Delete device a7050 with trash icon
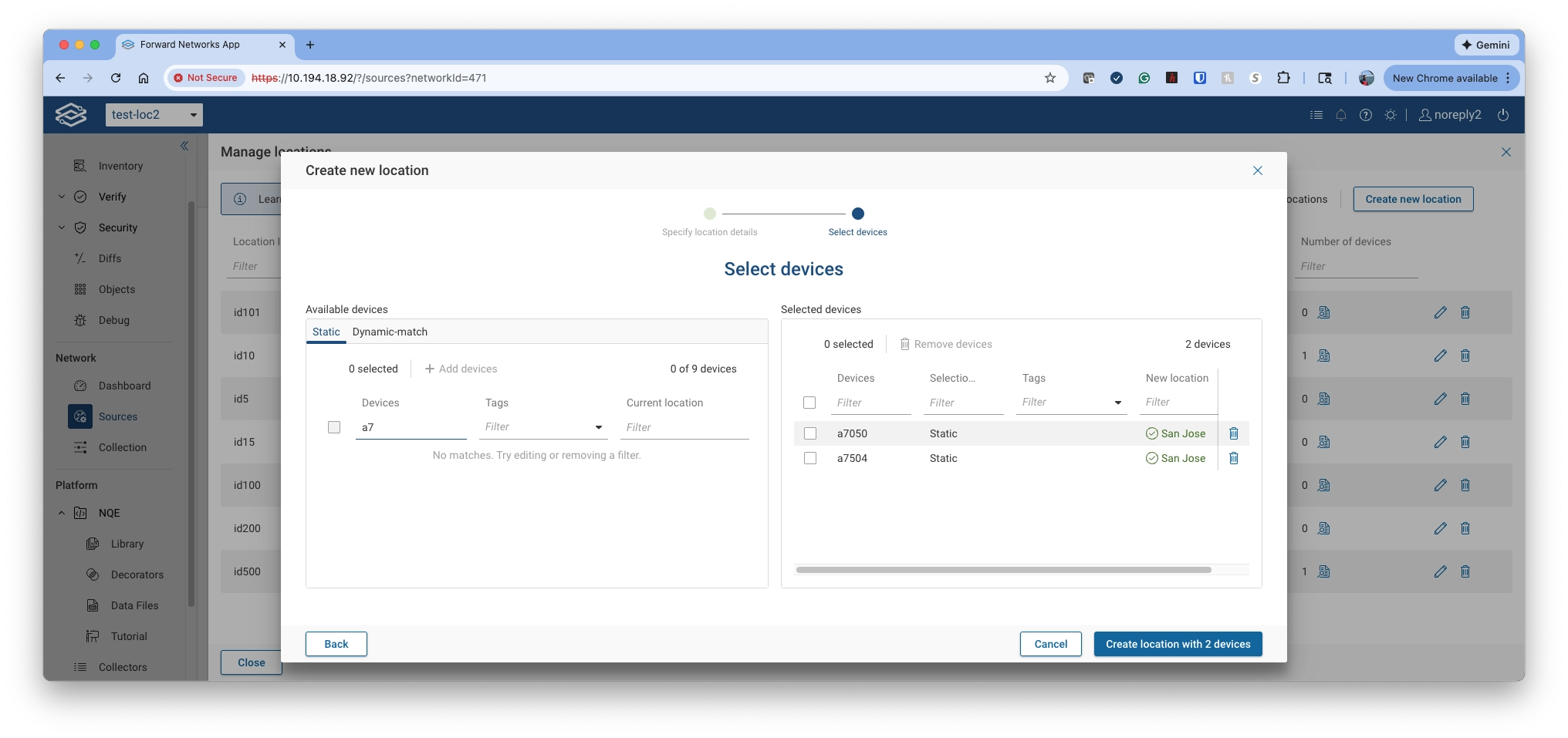 (1233, 433)
